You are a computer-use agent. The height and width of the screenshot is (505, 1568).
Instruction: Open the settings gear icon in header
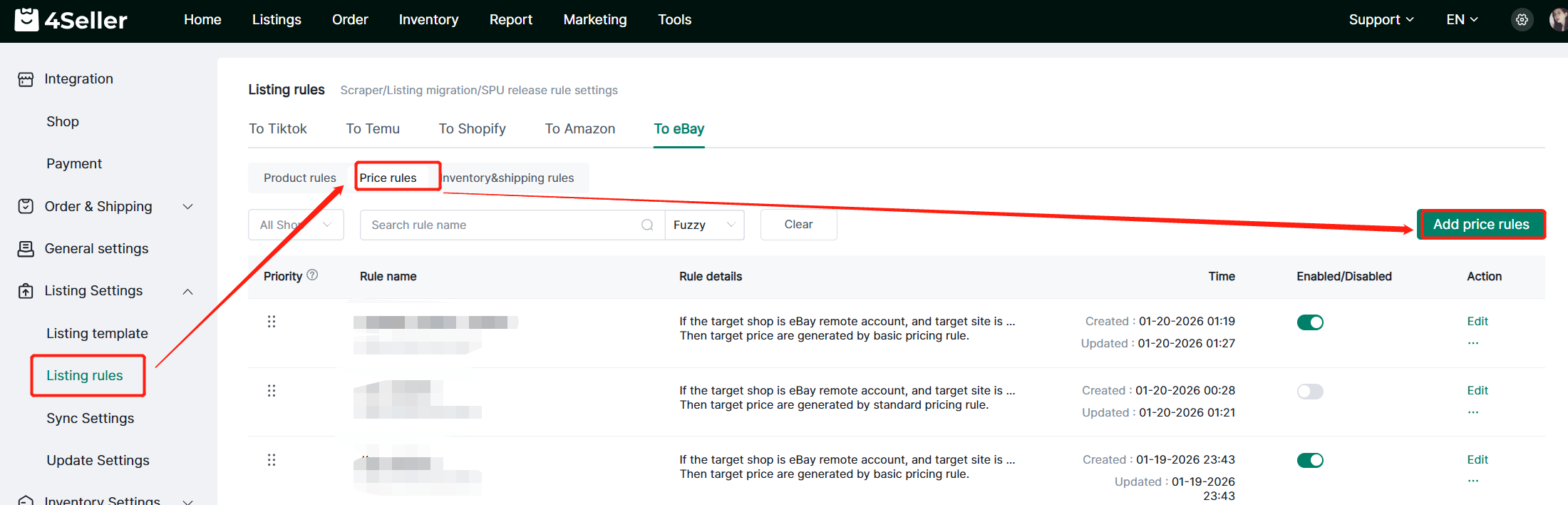click(1522, 20)
